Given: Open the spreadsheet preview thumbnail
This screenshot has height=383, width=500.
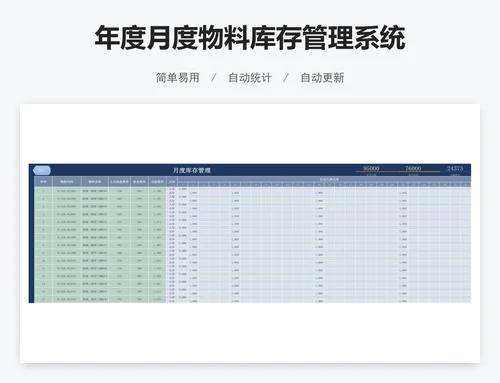Looking at the screenshot, I should 250,233.
